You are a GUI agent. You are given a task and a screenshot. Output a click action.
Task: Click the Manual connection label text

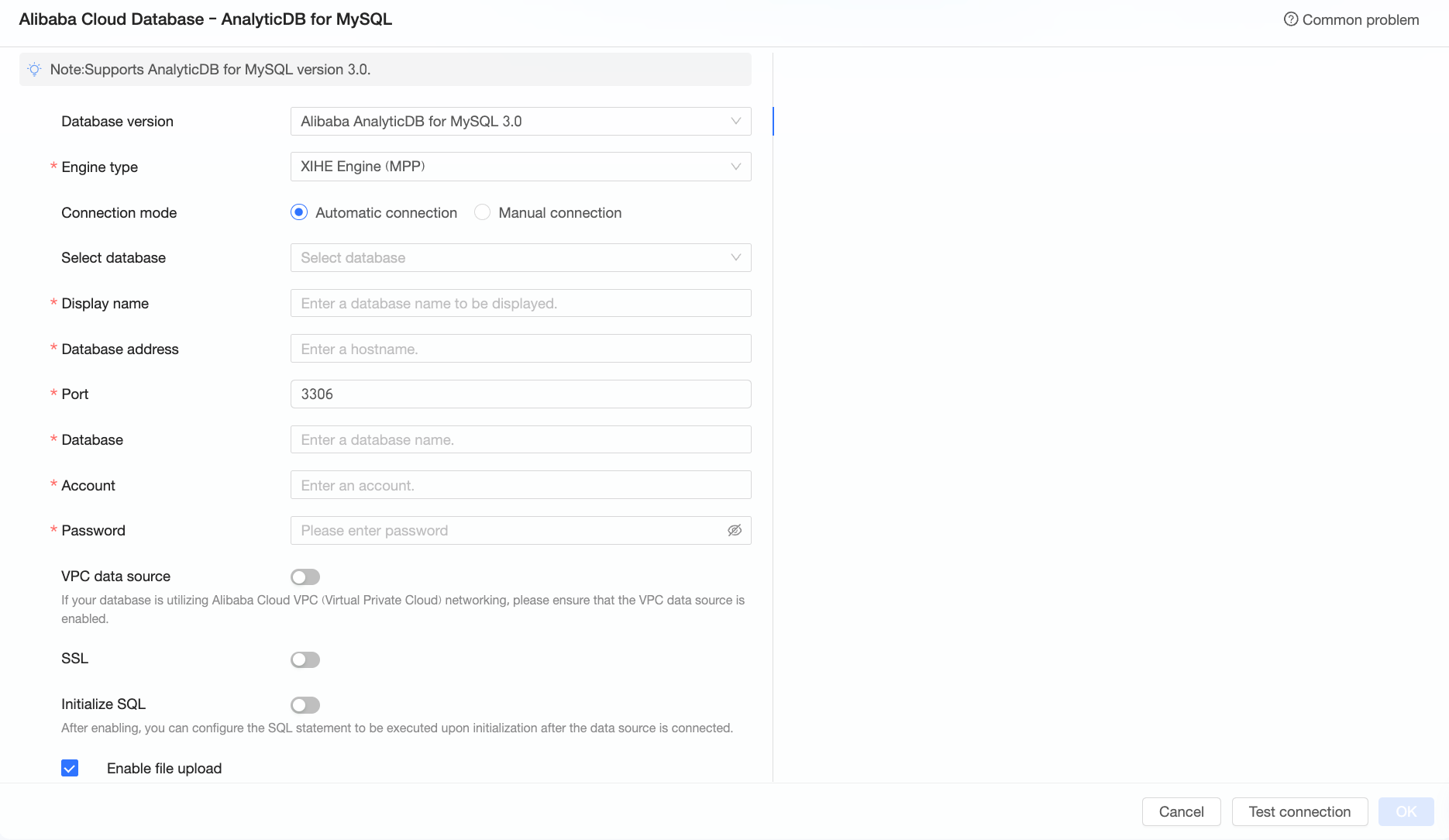pos(559,212)
